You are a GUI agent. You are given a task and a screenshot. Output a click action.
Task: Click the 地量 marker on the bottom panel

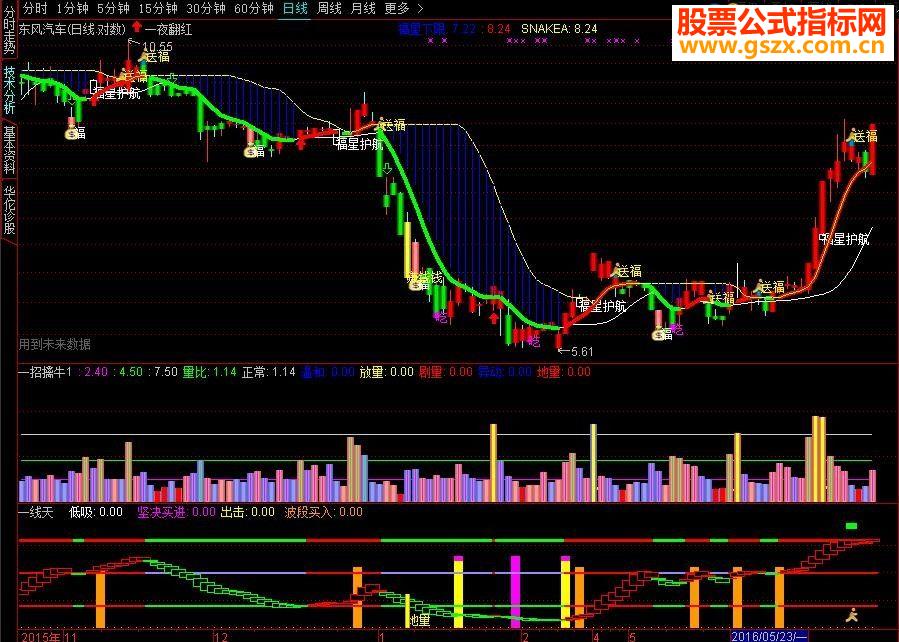[x=420, y=620]
